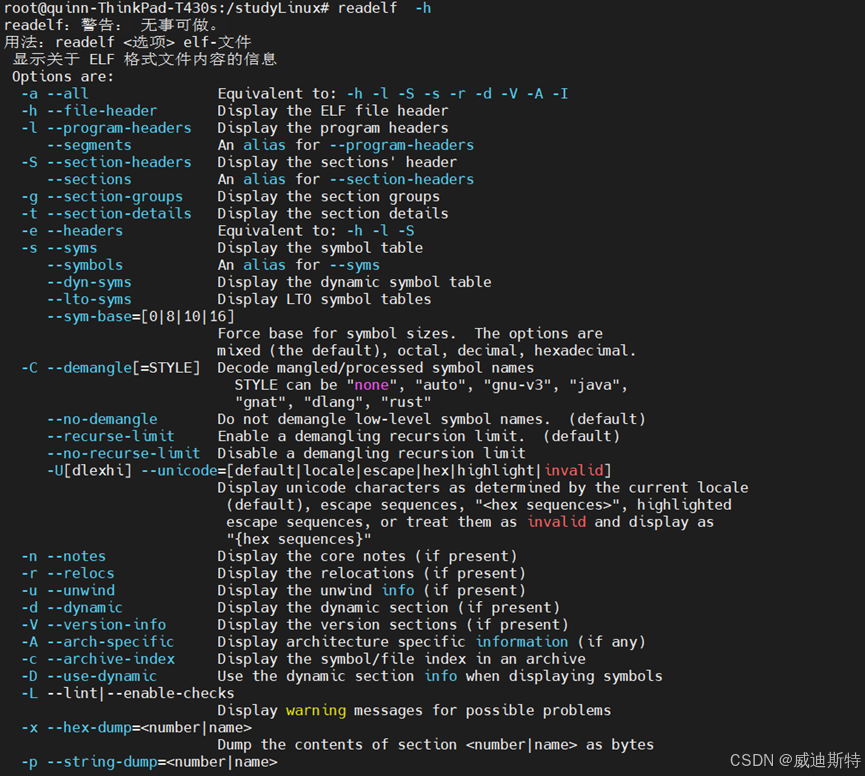865x776 pixels.
Task: Click the magenta word 'none'
Action: click(371, 385)
